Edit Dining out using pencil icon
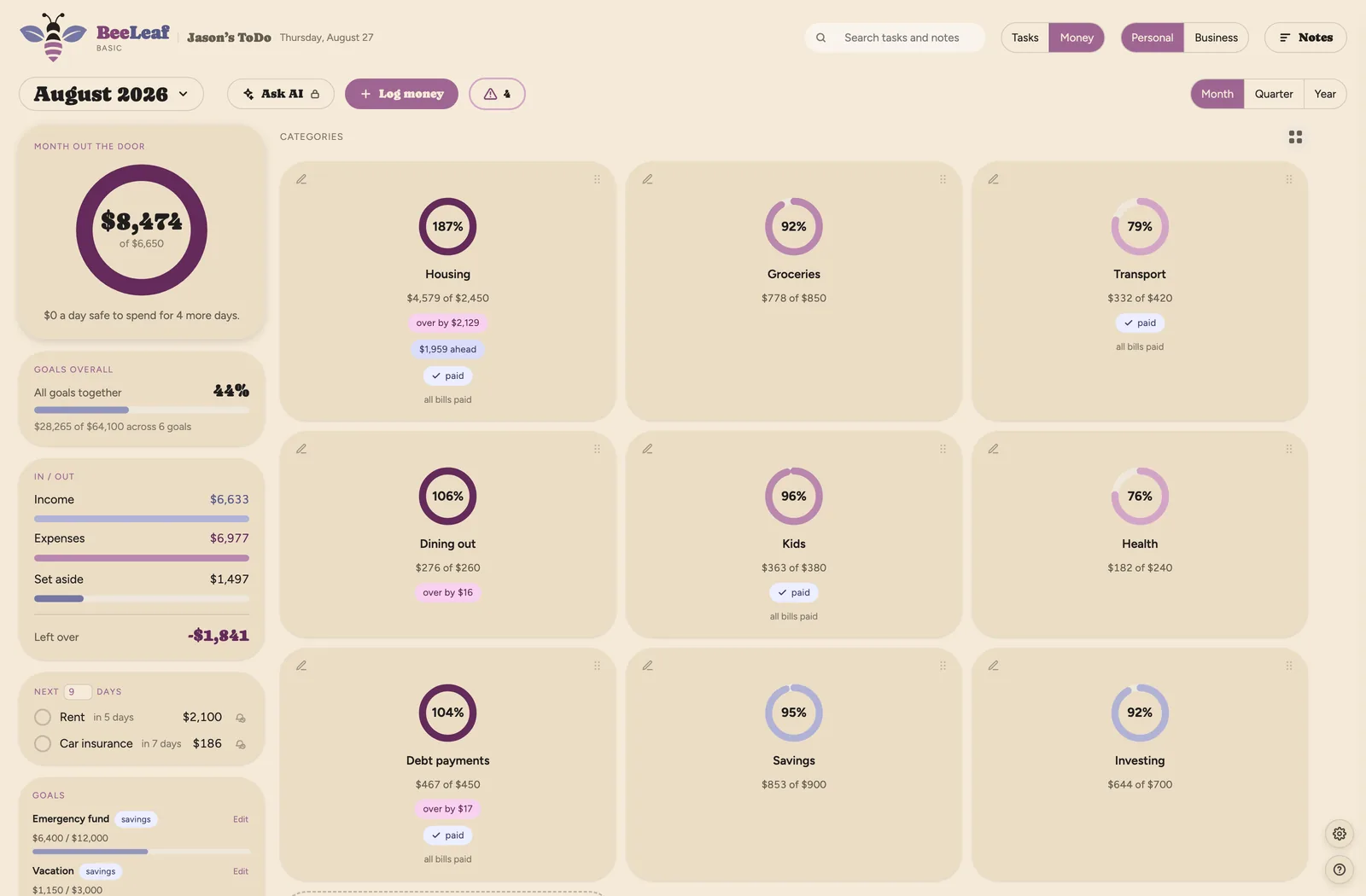This screenshot has width=1366, height=896. click(x=301, y=449)
